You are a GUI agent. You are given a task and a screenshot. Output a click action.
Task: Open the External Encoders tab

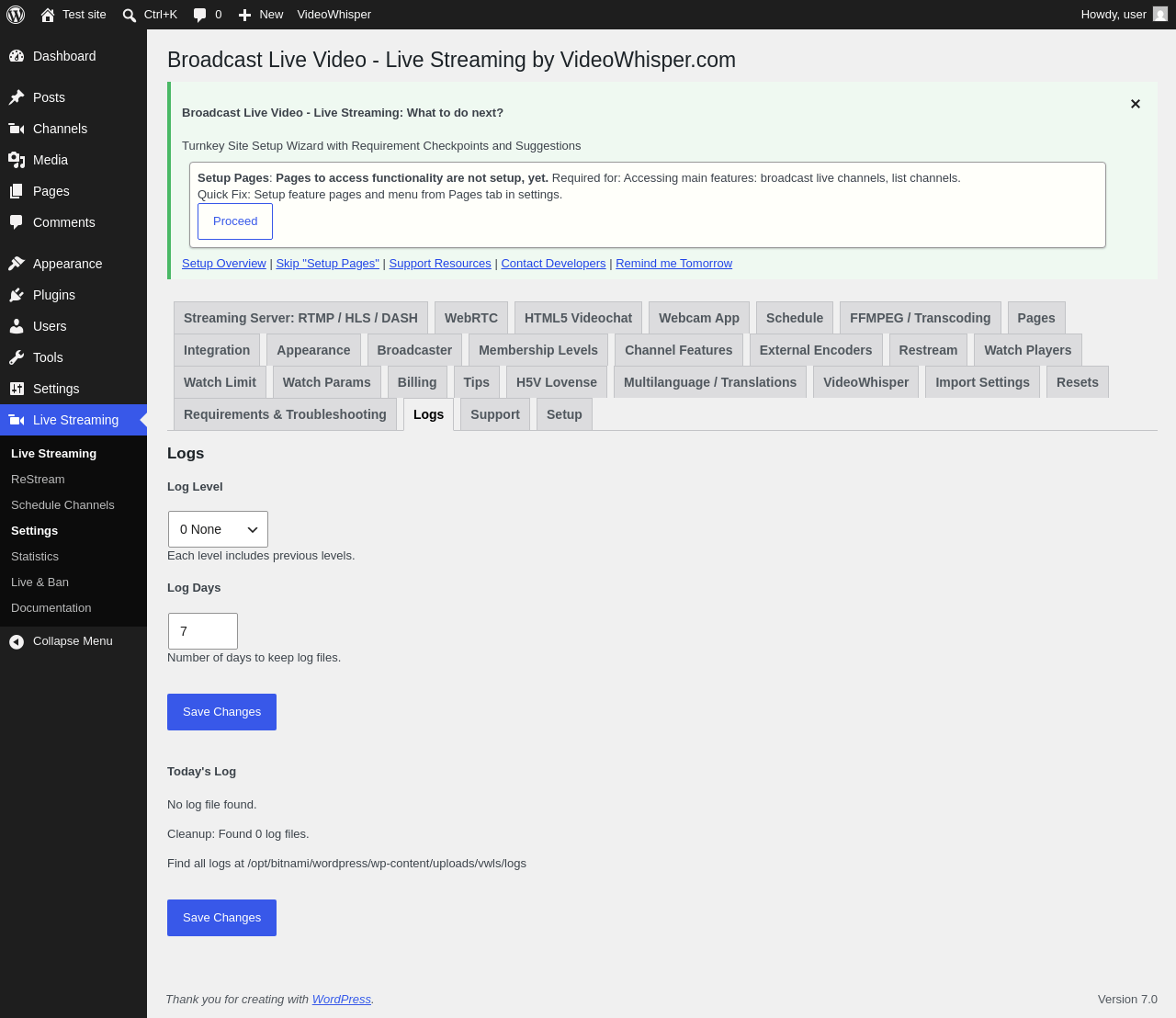click(x=816, y=350)
